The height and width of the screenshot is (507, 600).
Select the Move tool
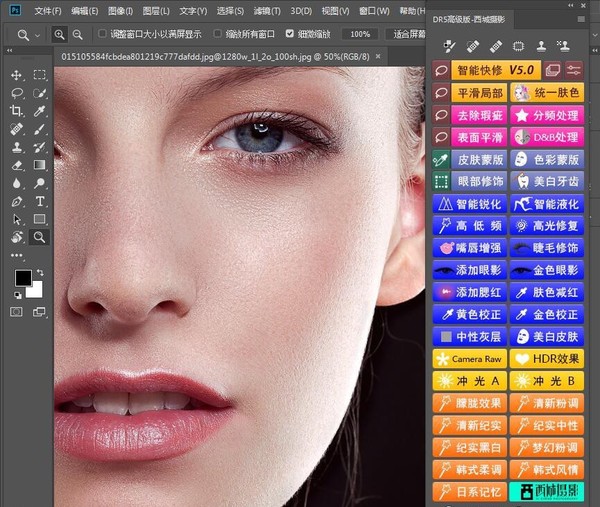click(x=17, y=75)
